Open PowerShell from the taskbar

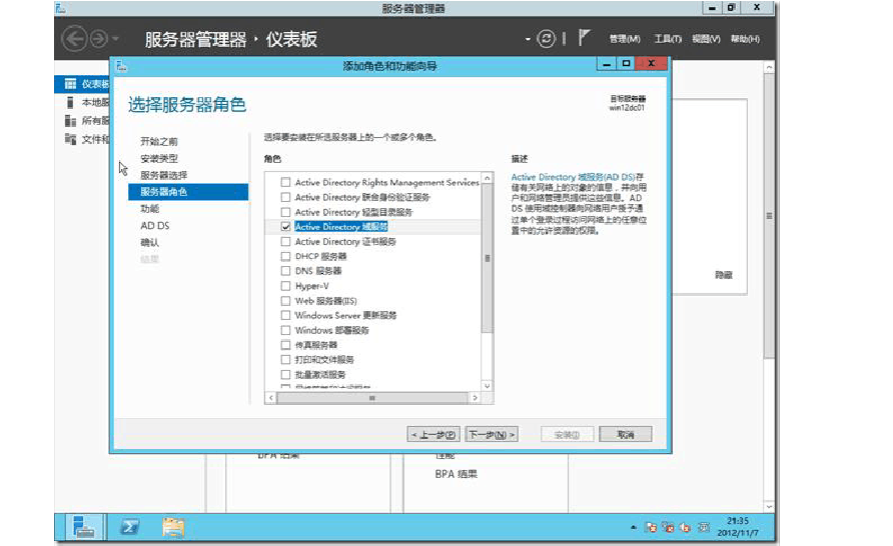tap(129, 526)
